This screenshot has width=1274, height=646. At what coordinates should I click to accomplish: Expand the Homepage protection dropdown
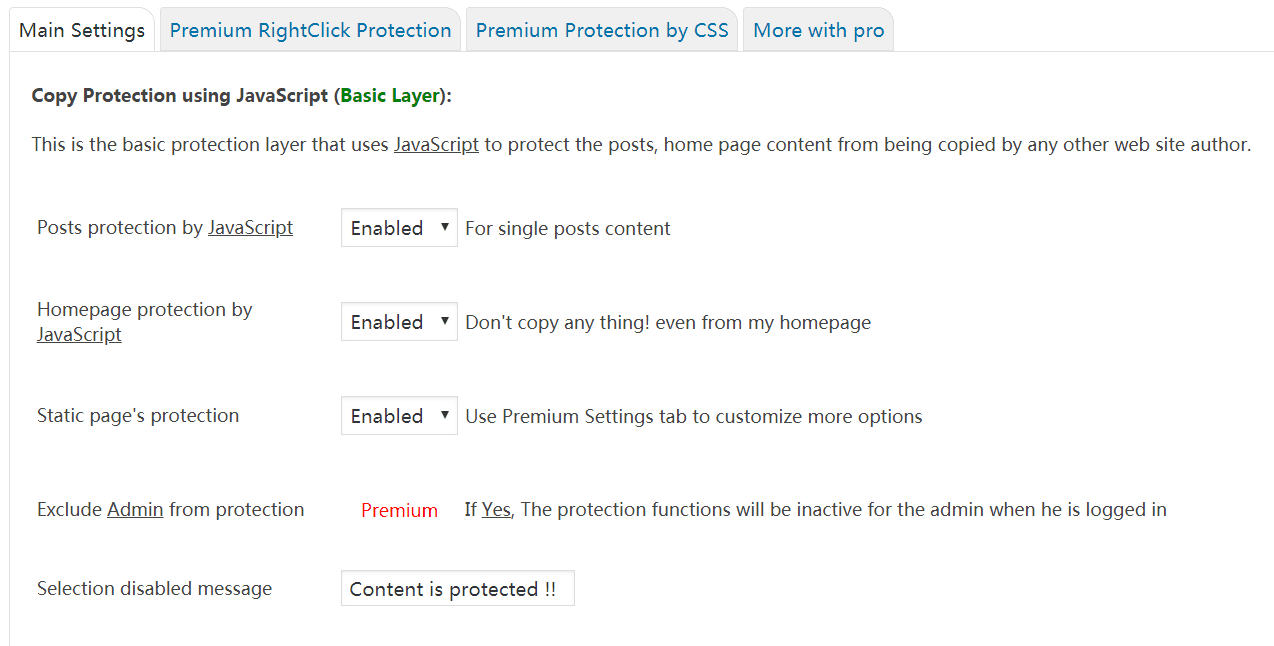399,322
